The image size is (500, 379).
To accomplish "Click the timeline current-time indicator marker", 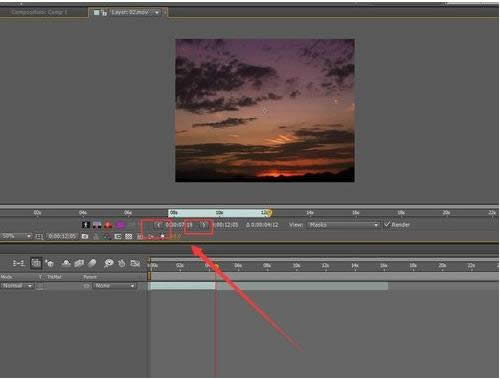I will (216, 267).
